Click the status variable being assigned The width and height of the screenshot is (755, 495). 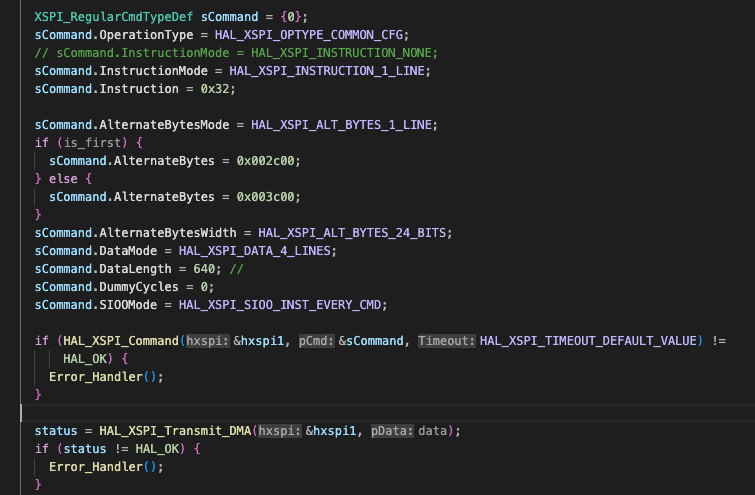click(56, 431)
